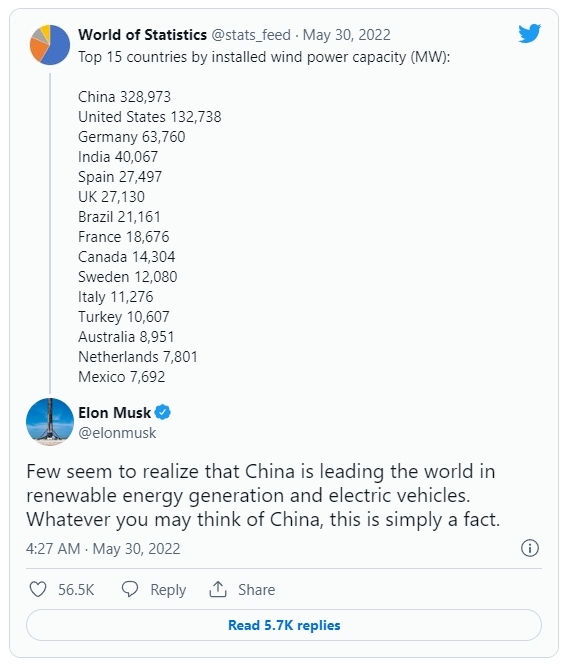The image size is (568, 668).
Task: Click the share upload arrow icon
Action: point(218,589)
